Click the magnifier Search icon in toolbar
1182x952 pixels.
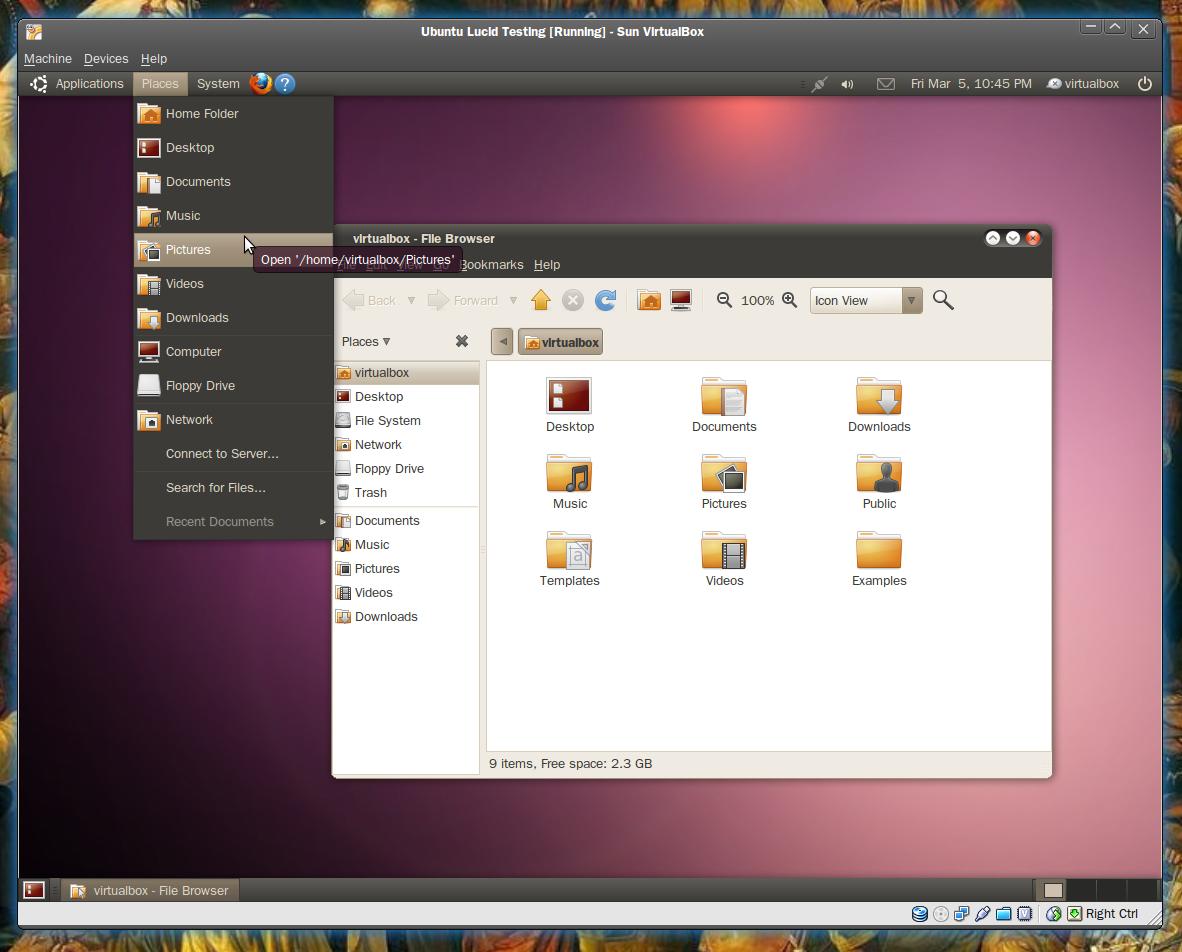[943, 300]
